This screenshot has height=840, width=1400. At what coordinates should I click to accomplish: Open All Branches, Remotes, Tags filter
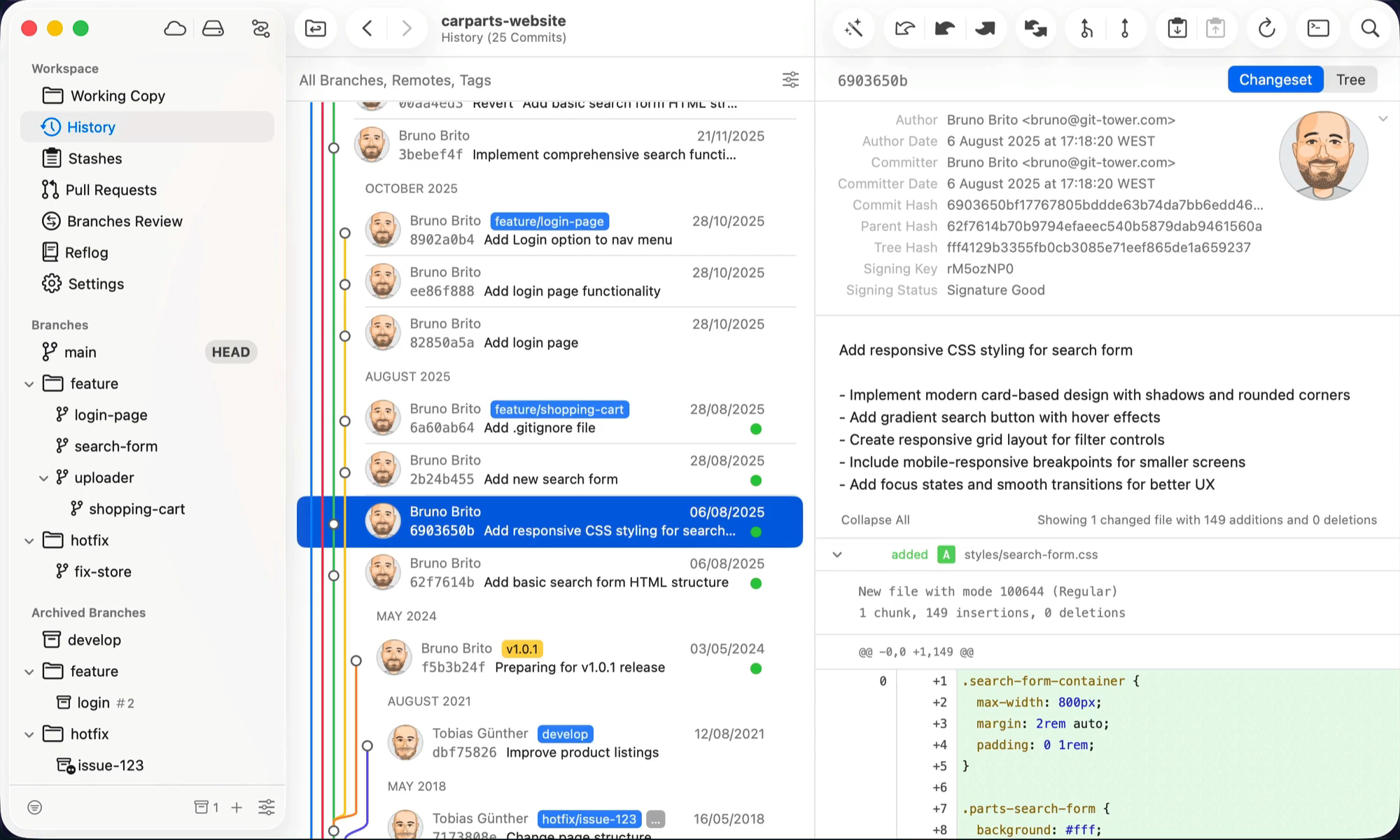[395, 80]
